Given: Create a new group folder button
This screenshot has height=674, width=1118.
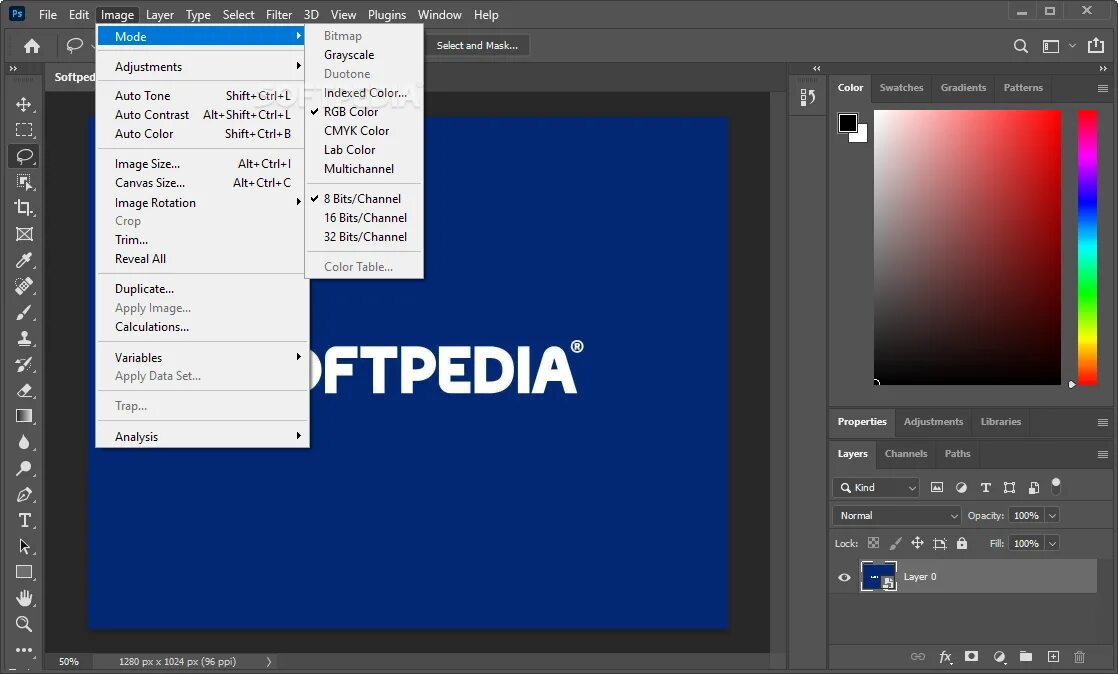Looking at the screenshot, I should click(x=1025, y=656).
